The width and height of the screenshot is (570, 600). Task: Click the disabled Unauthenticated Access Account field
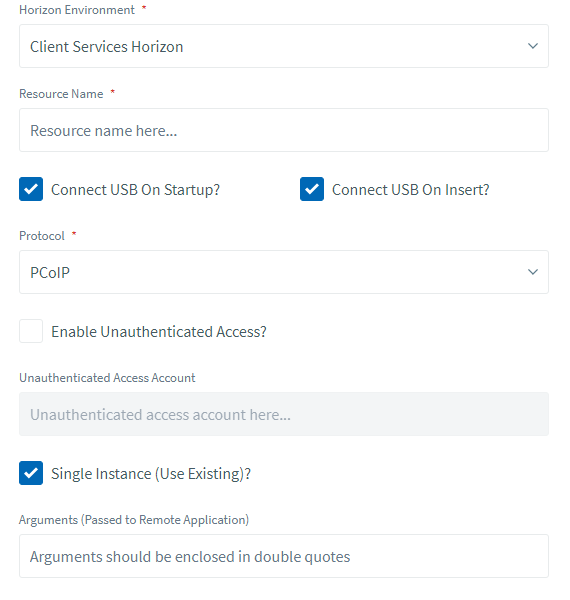click(x=284, y=414)
